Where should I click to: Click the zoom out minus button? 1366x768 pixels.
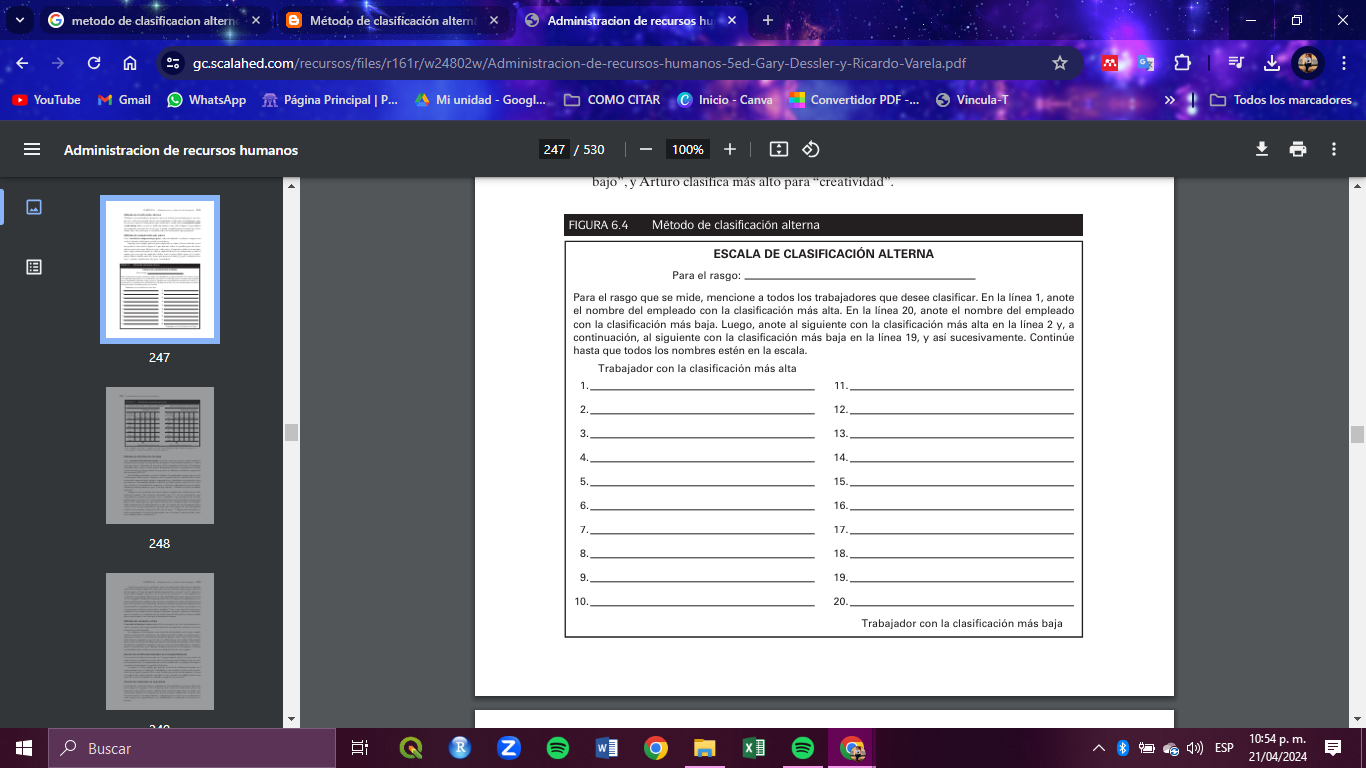click(646, 149)
